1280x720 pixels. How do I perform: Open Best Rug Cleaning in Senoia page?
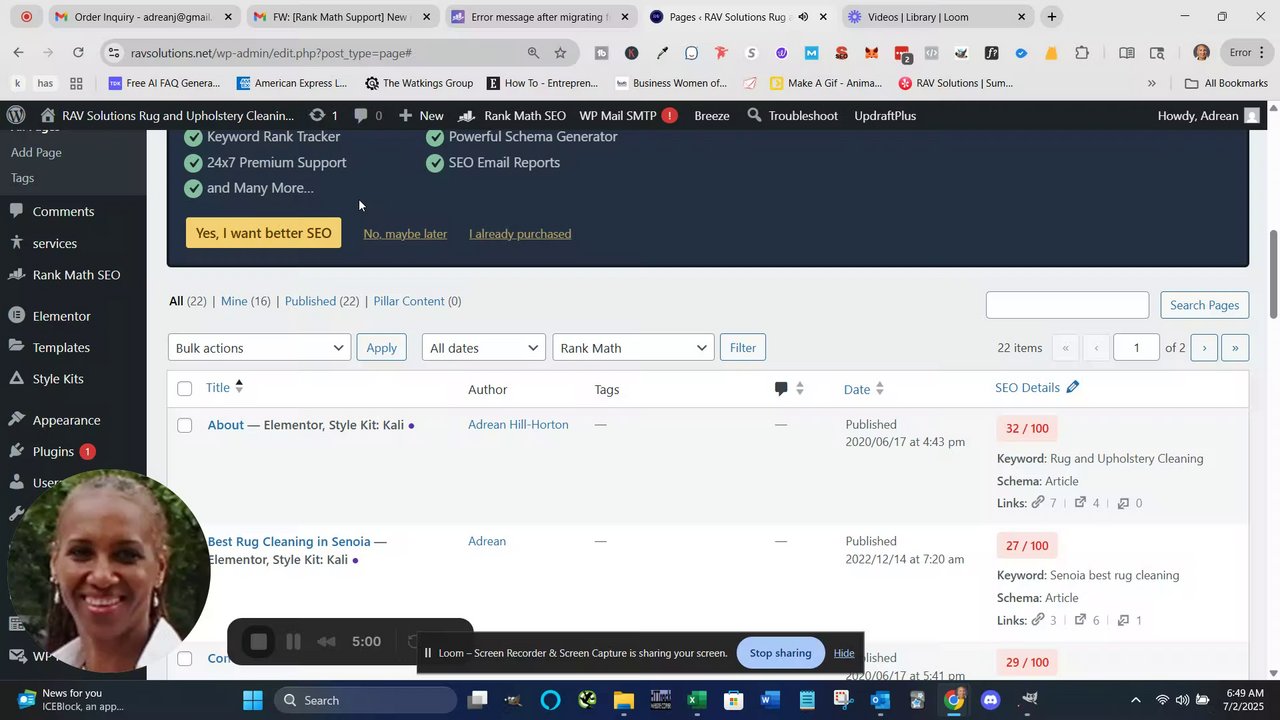(x=289, y=541)
